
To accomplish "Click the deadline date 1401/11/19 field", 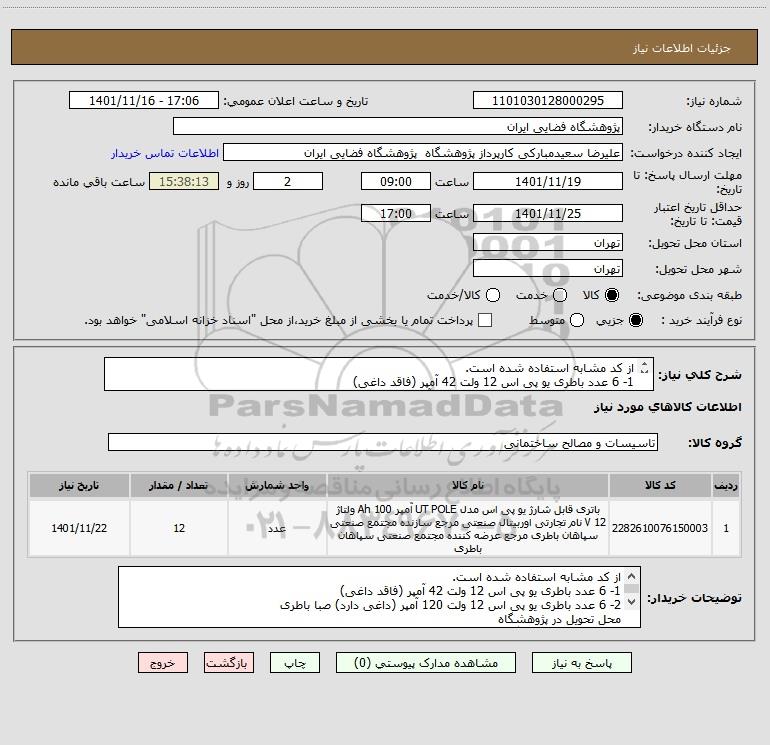I will coord(548,182).
